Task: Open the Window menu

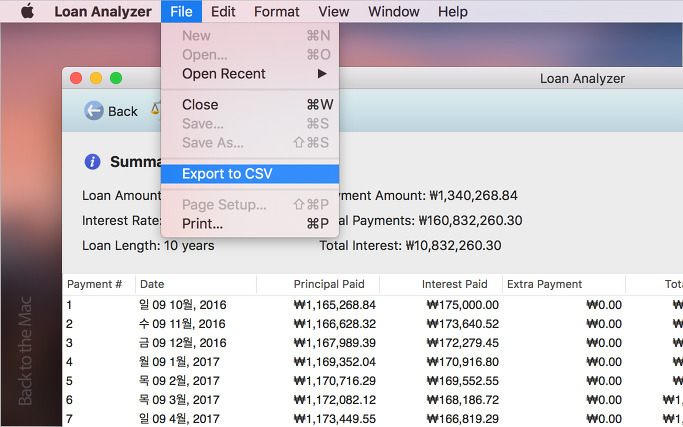Action: point(394,11)
